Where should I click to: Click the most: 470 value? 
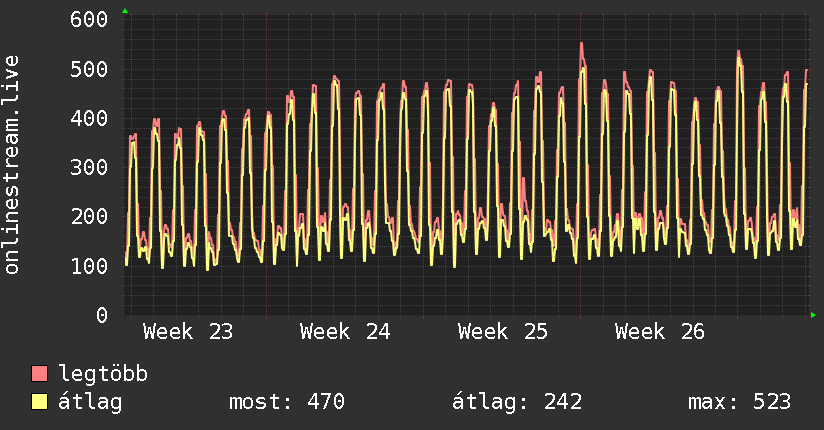point(287,402)
